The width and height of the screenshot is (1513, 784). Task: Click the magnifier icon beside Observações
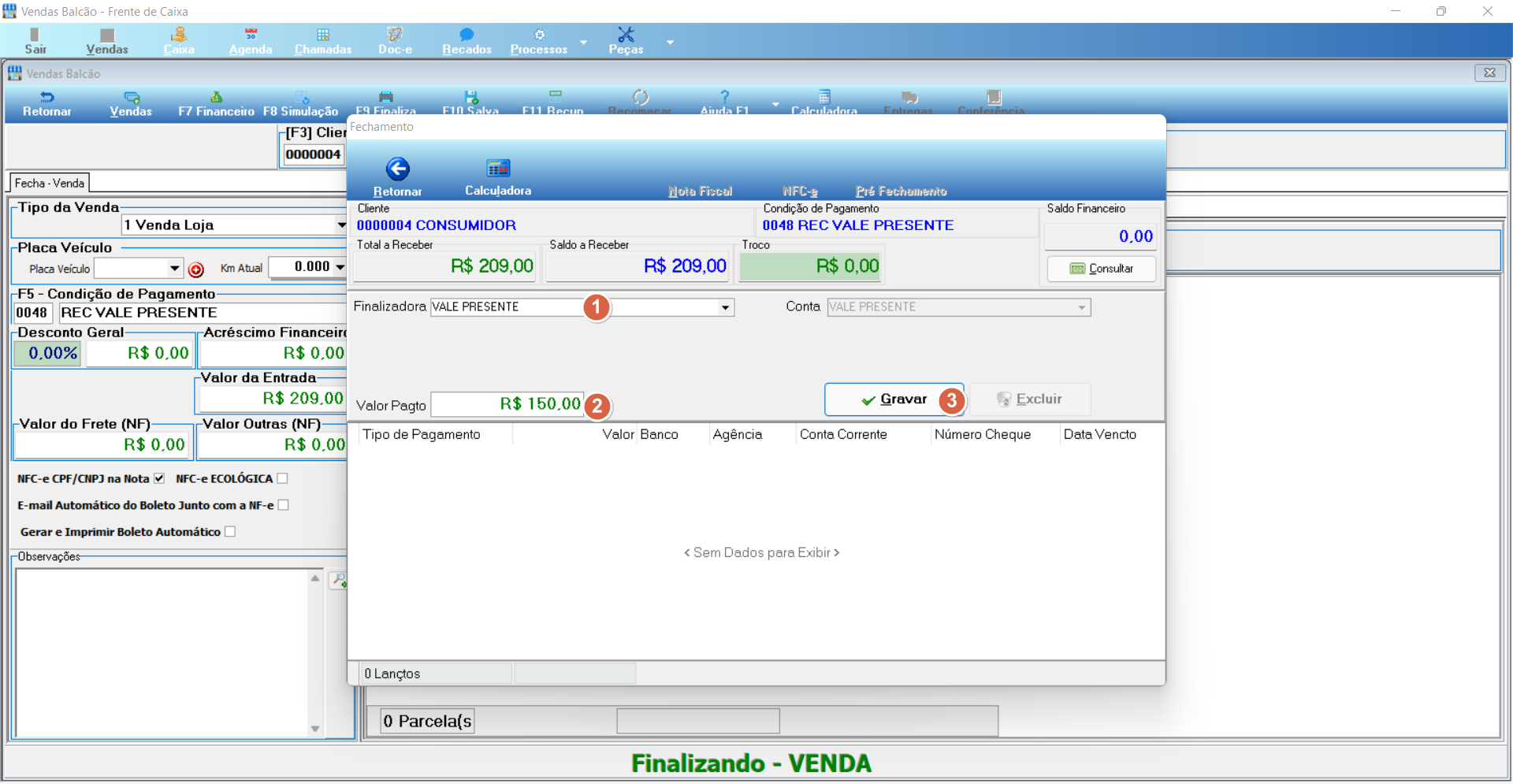click(x=339, y=580)
